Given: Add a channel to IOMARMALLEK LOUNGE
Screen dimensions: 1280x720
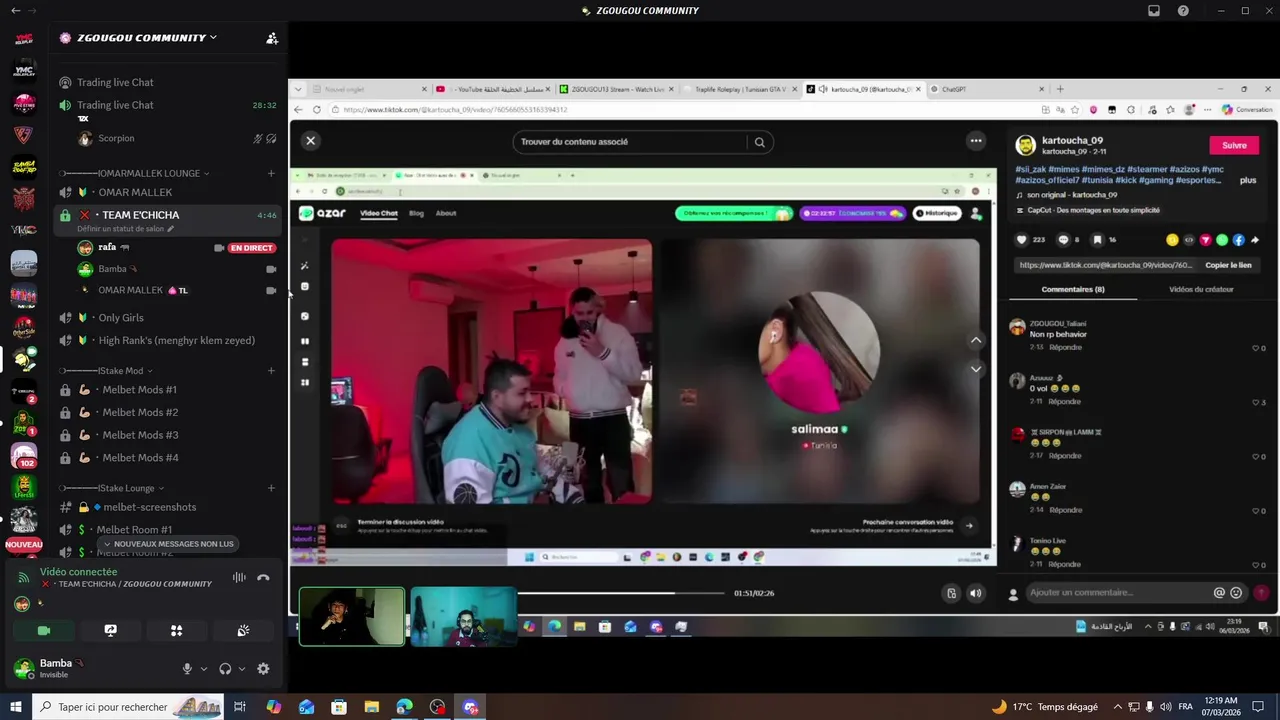Looking at the screenshot, I should pos(271,173).
